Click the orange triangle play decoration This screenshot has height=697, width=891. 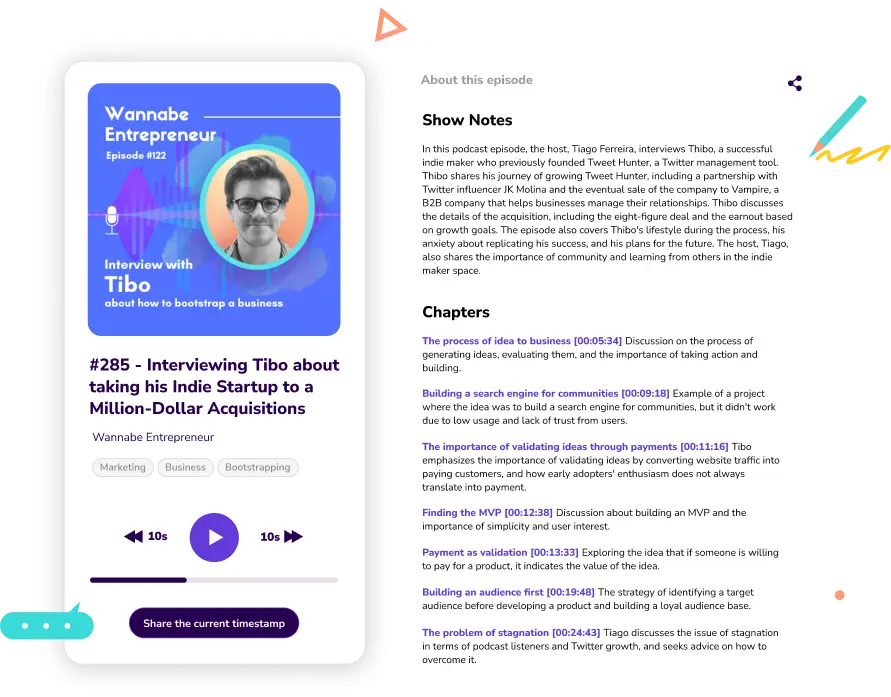(x=389, y=25)
